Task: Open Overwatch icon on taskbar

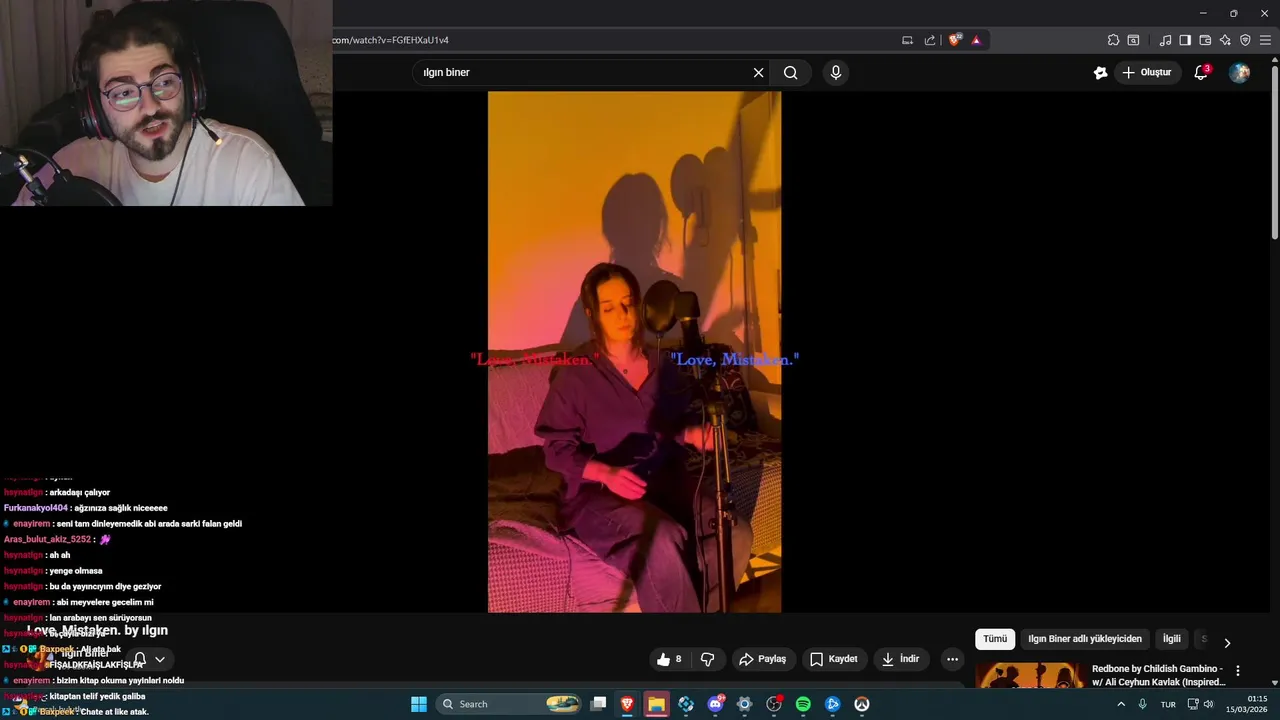Action: 861,704
